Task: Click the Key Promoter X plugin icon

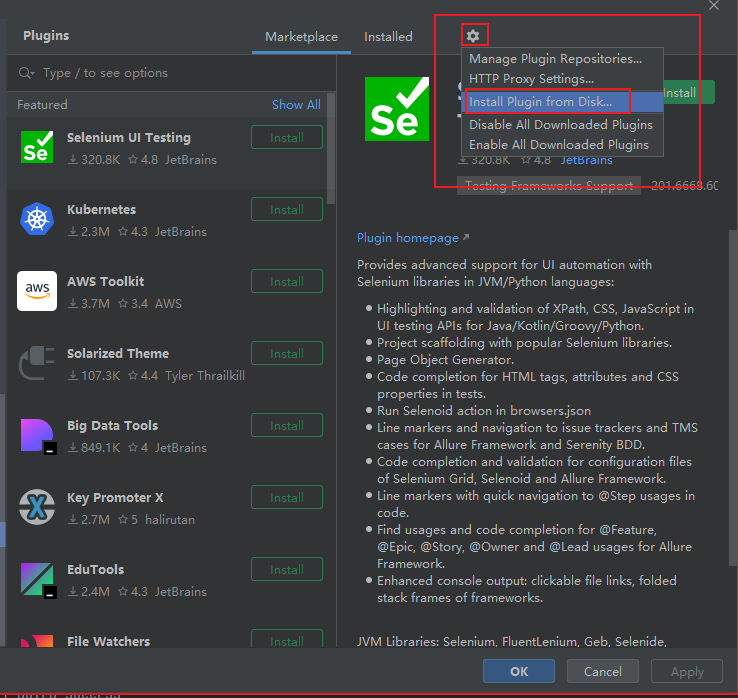Action: point(37,507)
